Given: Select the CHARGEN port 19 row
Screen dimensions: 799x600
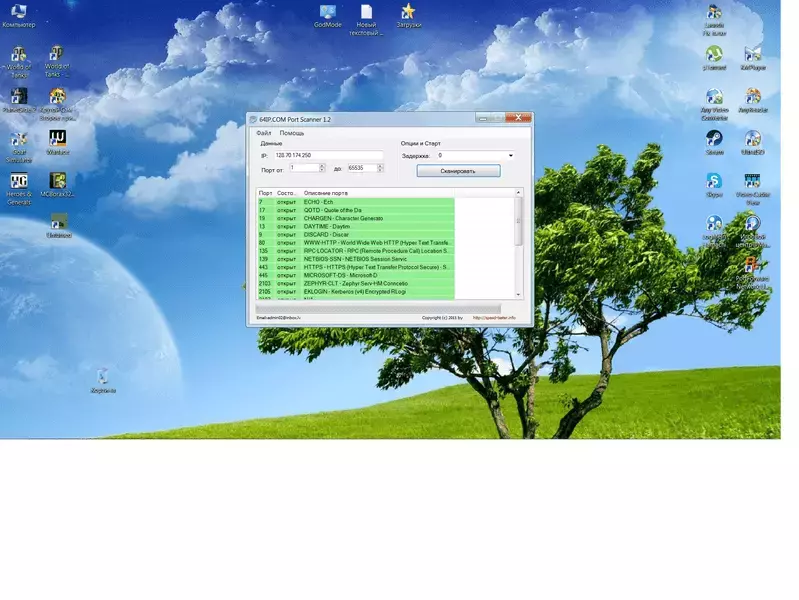Looking at the screenshot, I should coord(356,218).
